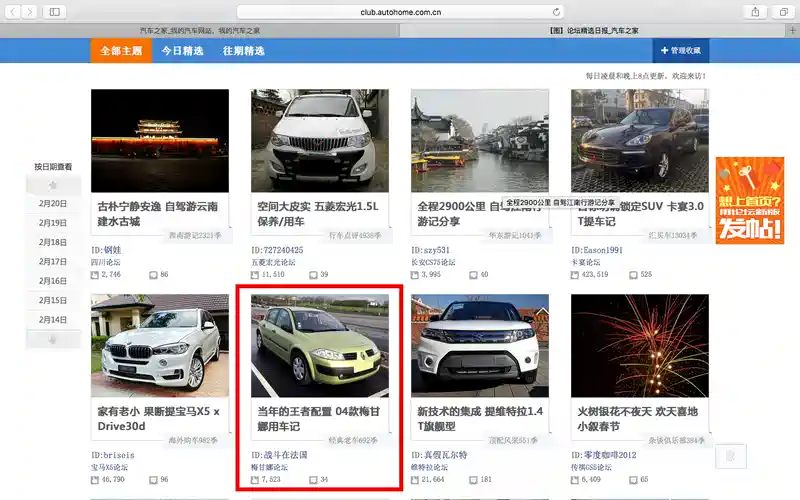The width and height of the screenshot is (800, 500).
Task: Select the 全部主题 tab
Action: [120, 51]
